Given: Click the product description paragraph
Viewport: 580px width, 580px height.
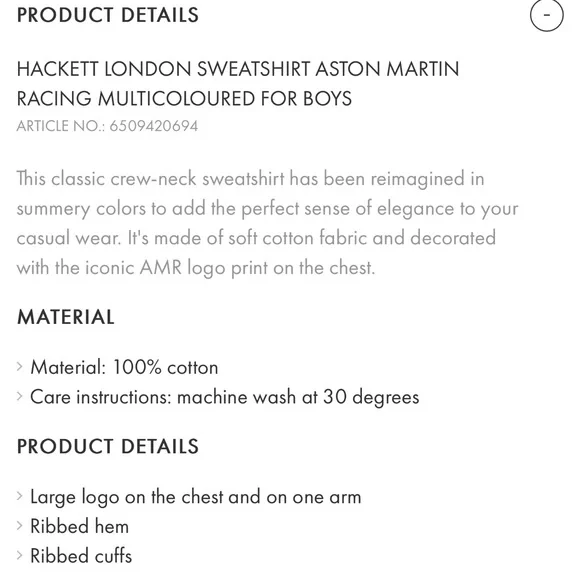Looking at the screenshot, I should click(267, 223).
